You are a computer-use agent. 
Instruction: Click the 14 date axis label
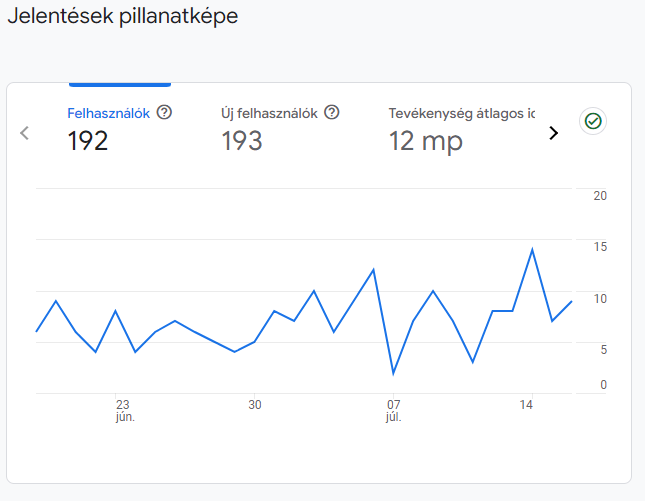pos(526,404)
